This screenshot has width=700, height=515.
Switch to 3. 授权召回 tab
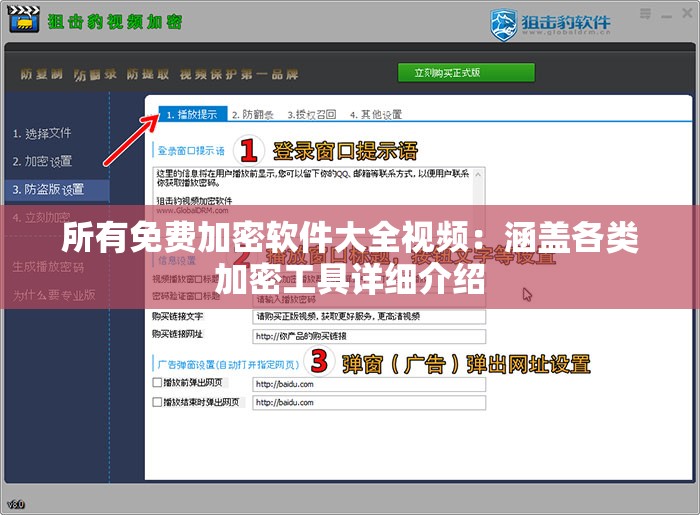(312, 115)
